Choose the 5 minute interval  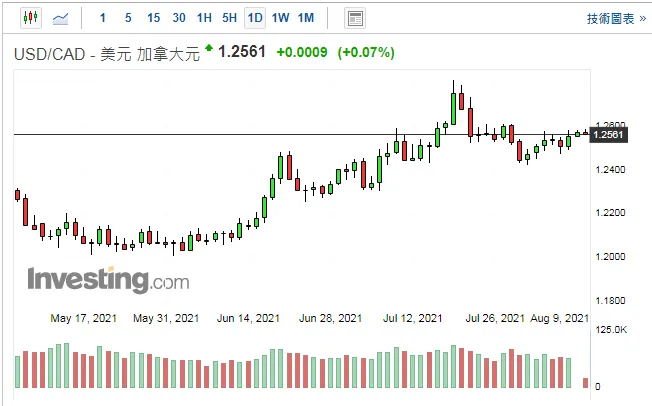tap(128, 18)
